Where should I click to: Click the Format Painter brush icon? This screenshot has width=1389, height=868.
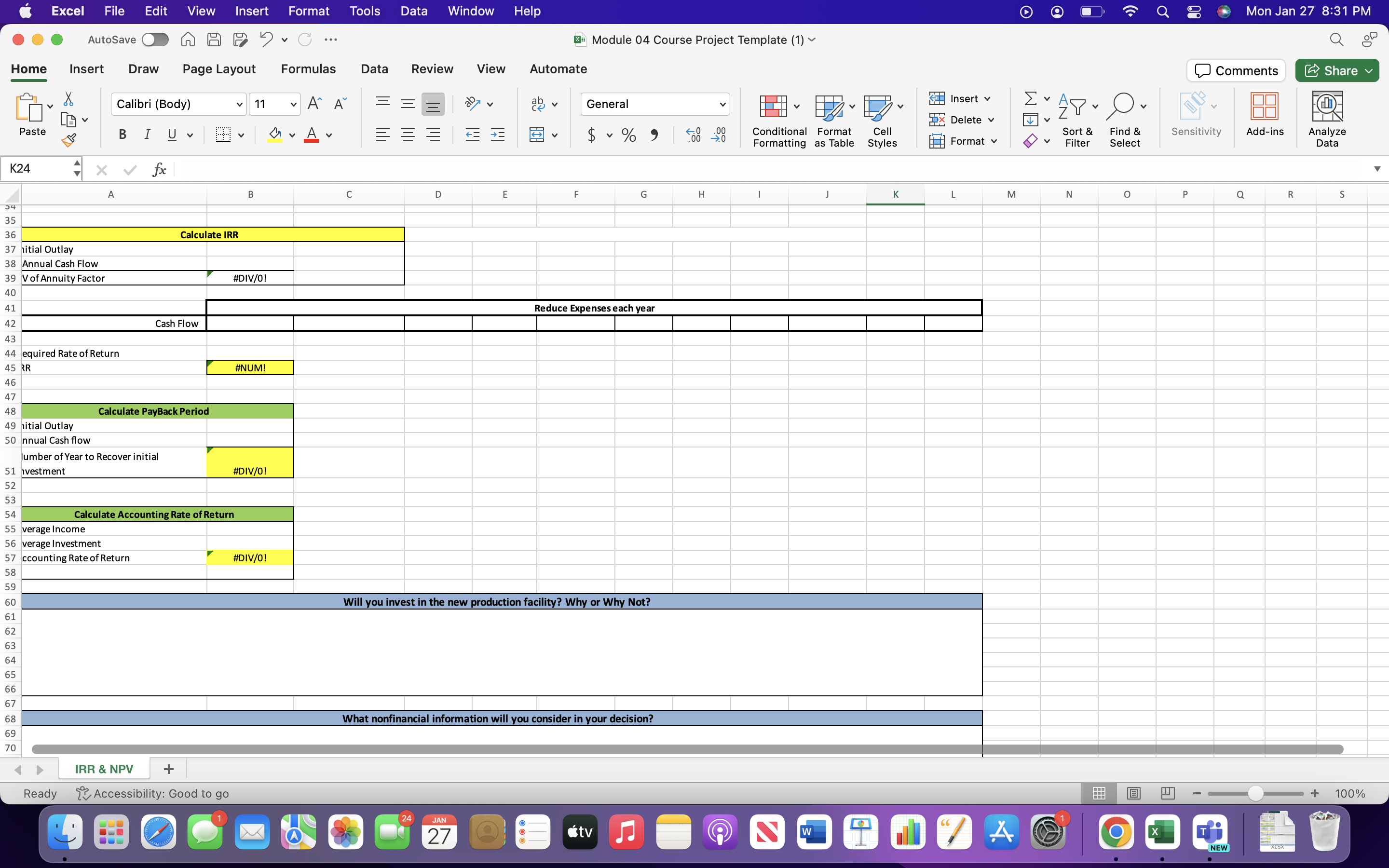[69, 140]
